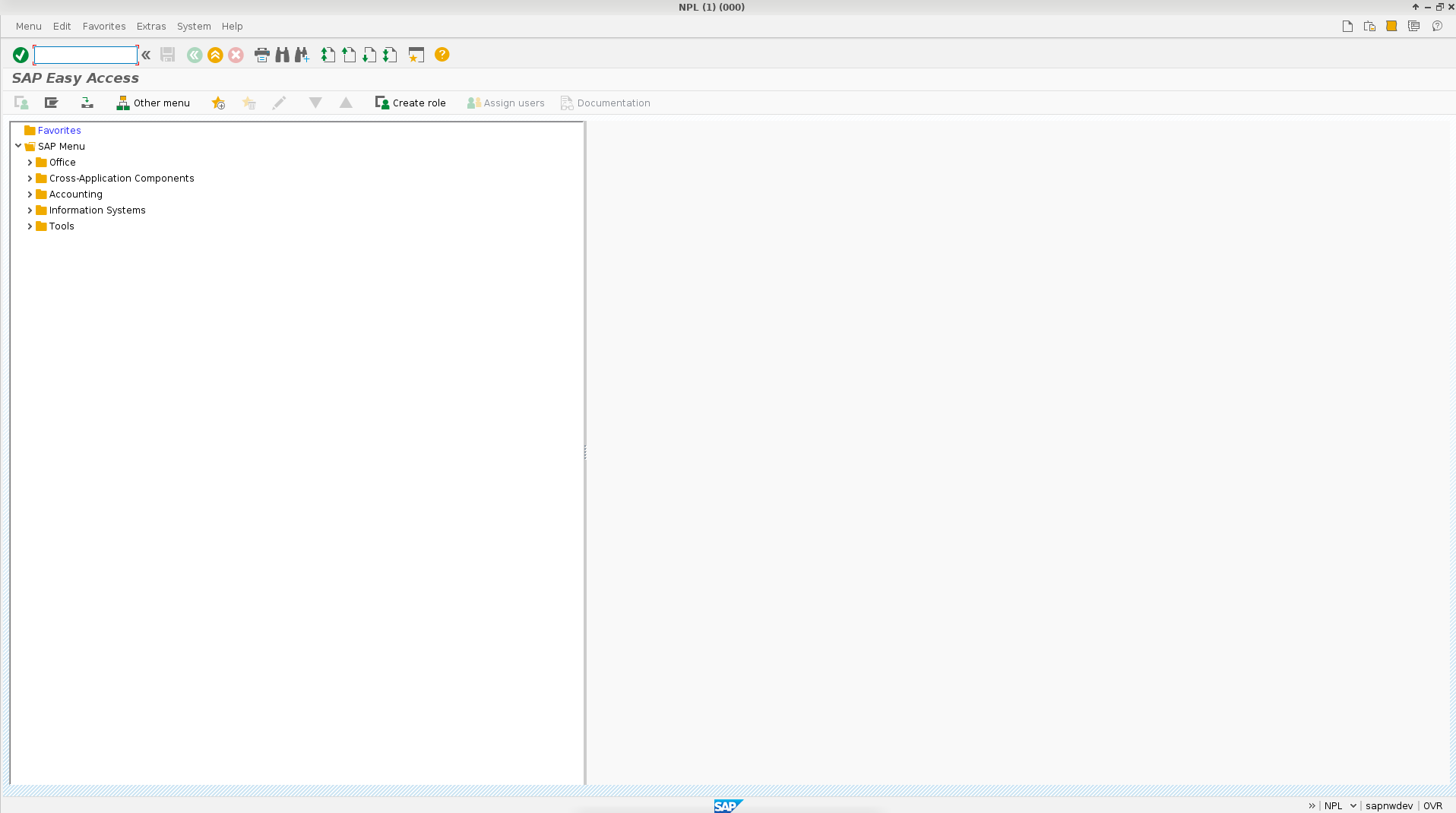
Task: Click the Print icon in the toolbar
Action: click(x=262, y=55)
